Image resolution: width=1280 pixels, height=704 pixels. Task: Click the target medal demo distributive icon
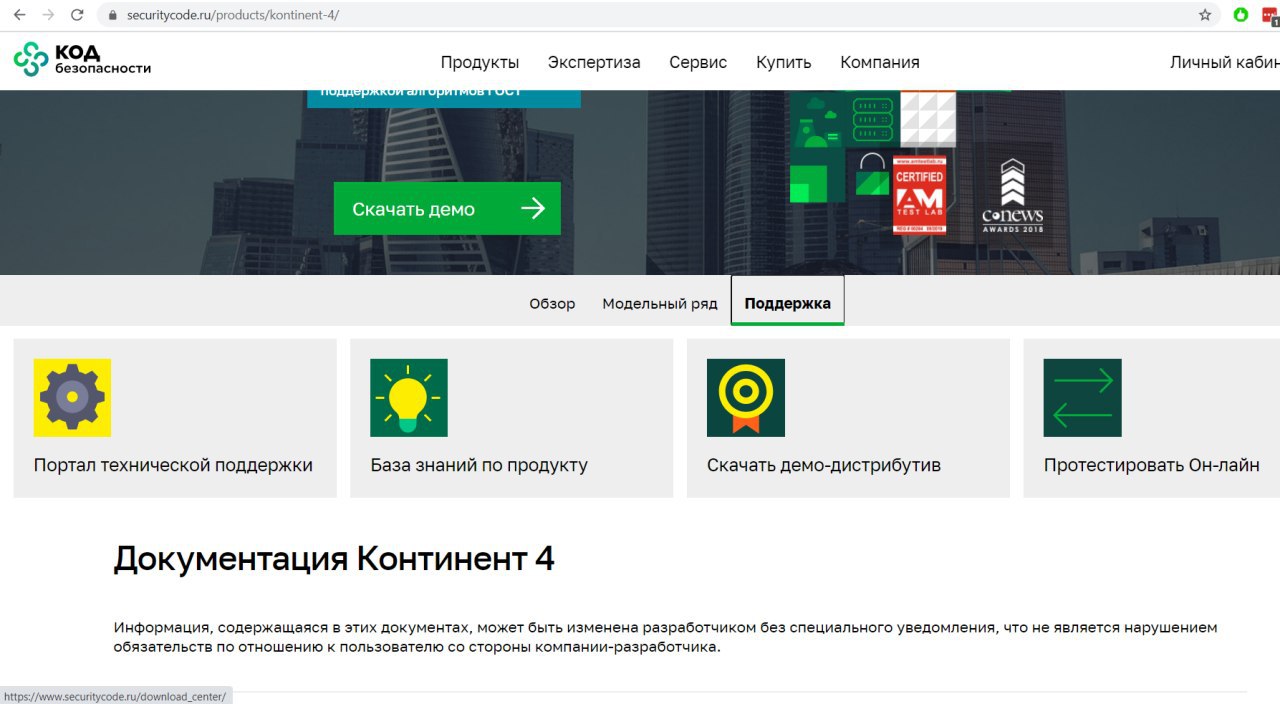[746, 398]
